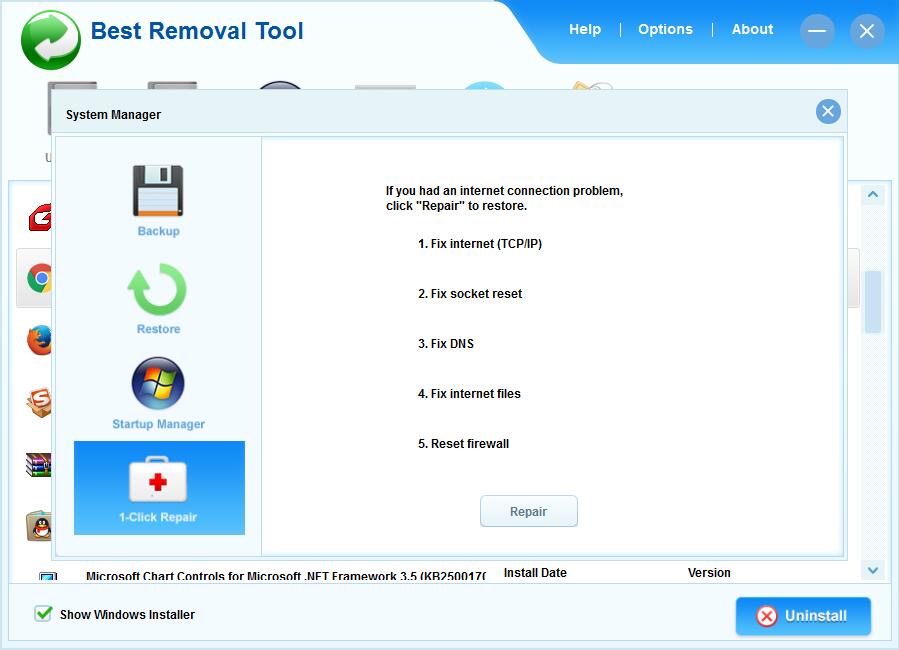Click the Best Removal Tool green logo
This screenshot has height=650, width=899.
(x=50, y=40)
